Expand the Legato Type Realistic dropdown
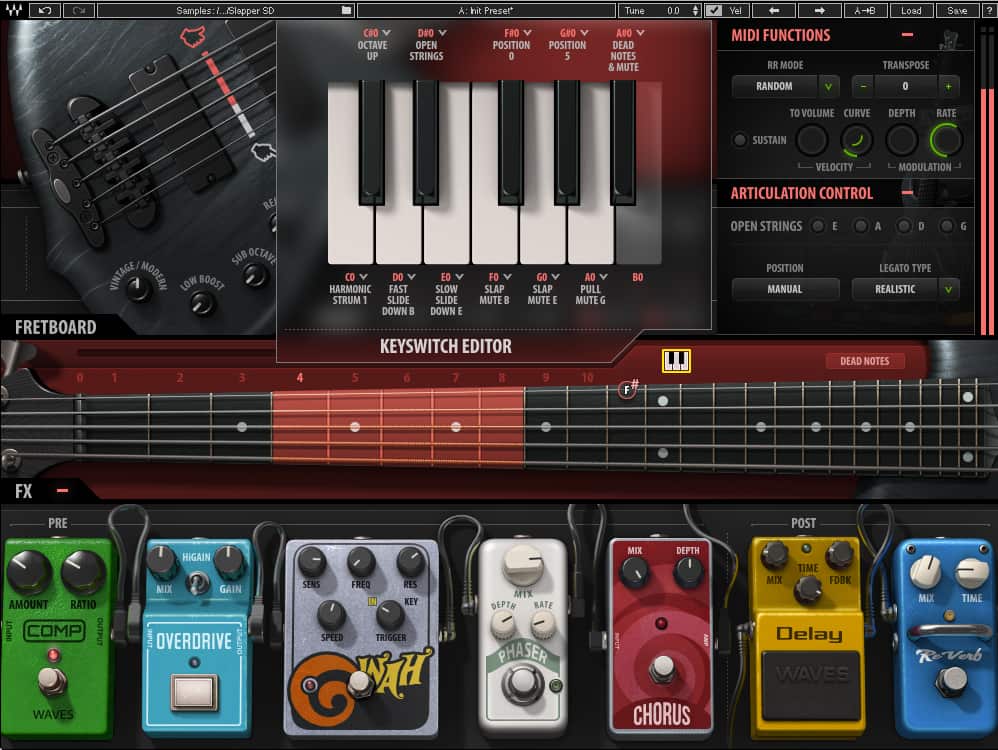Screen dimensions: 998x750 946,289
